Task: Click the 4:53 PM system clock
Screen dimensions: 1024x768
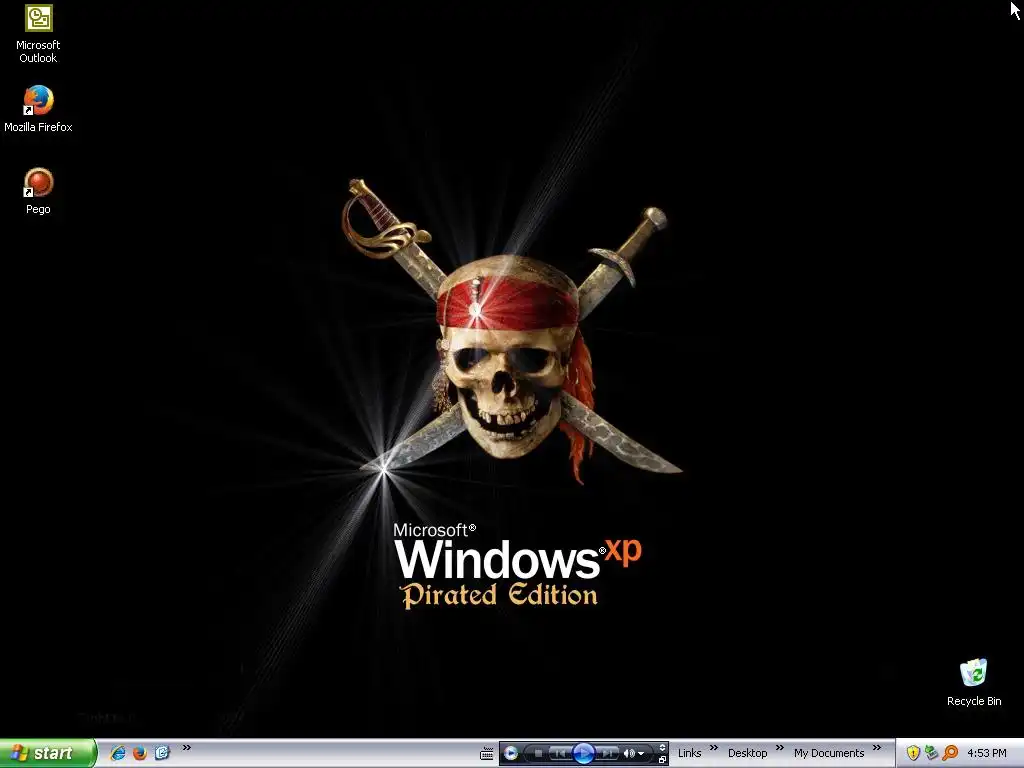Action: 987,753
